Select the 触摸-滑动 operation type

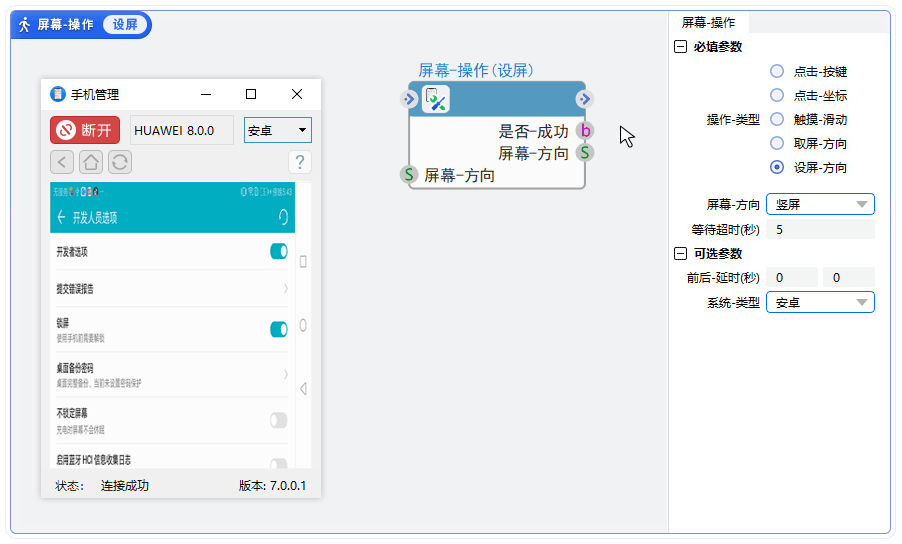click(x=777, y=120)
